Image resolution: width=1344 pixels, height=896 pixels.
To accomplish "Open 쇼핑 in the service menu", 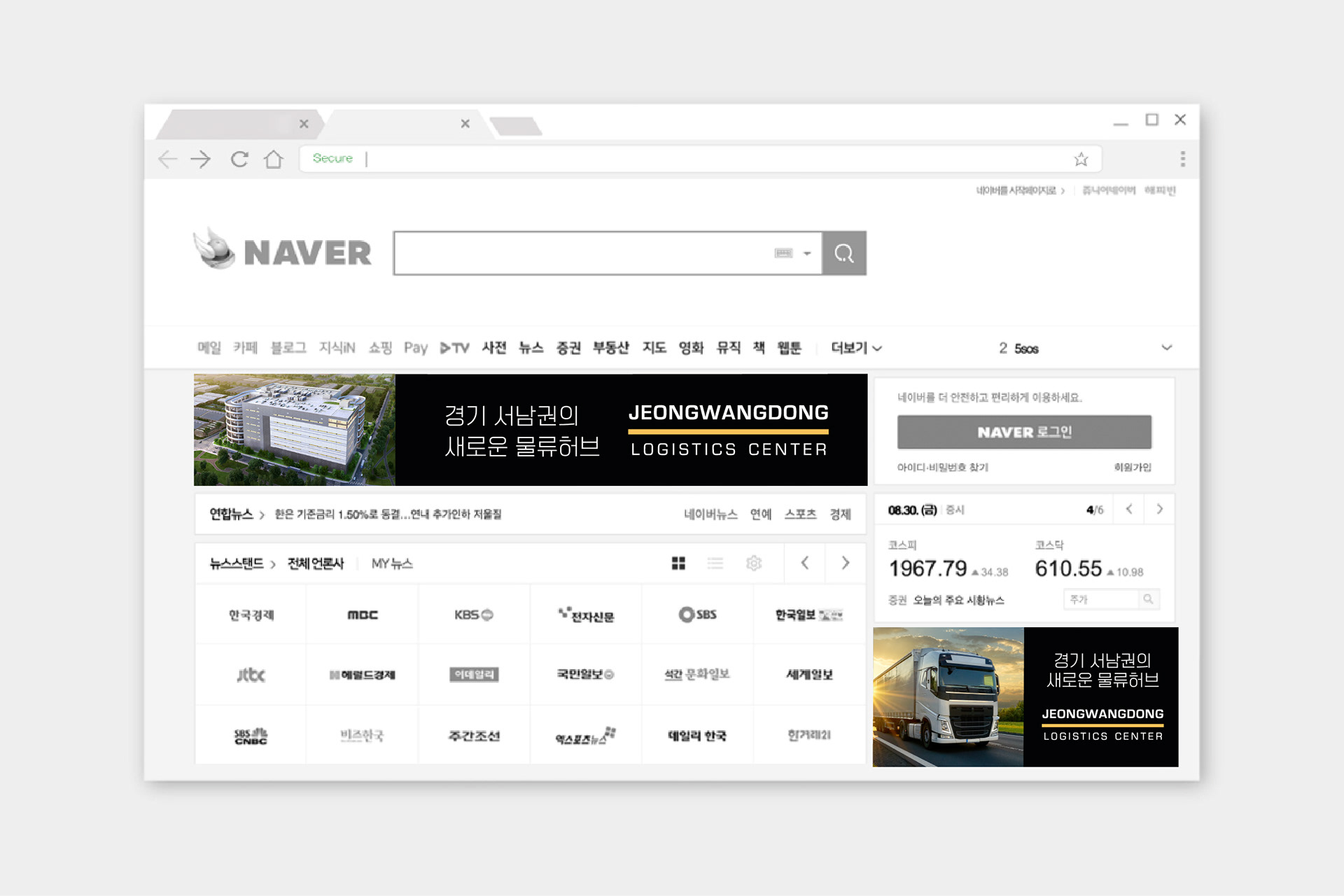I will tap(380, 348).
